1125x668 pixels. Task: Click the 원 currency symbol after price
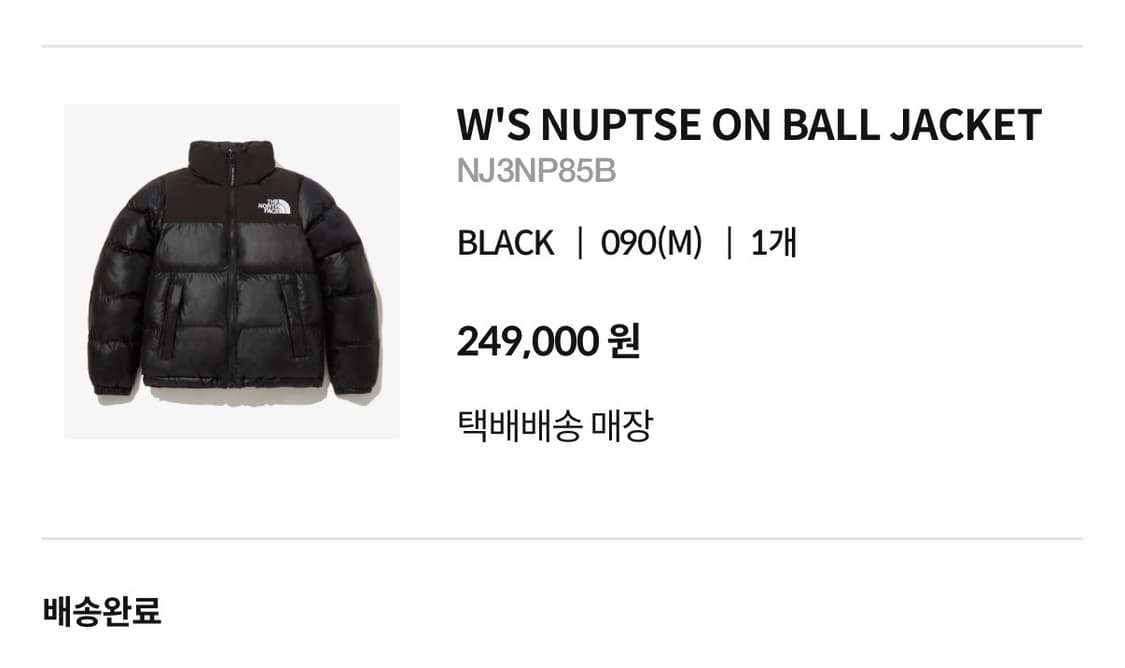[x=623, y=342]
